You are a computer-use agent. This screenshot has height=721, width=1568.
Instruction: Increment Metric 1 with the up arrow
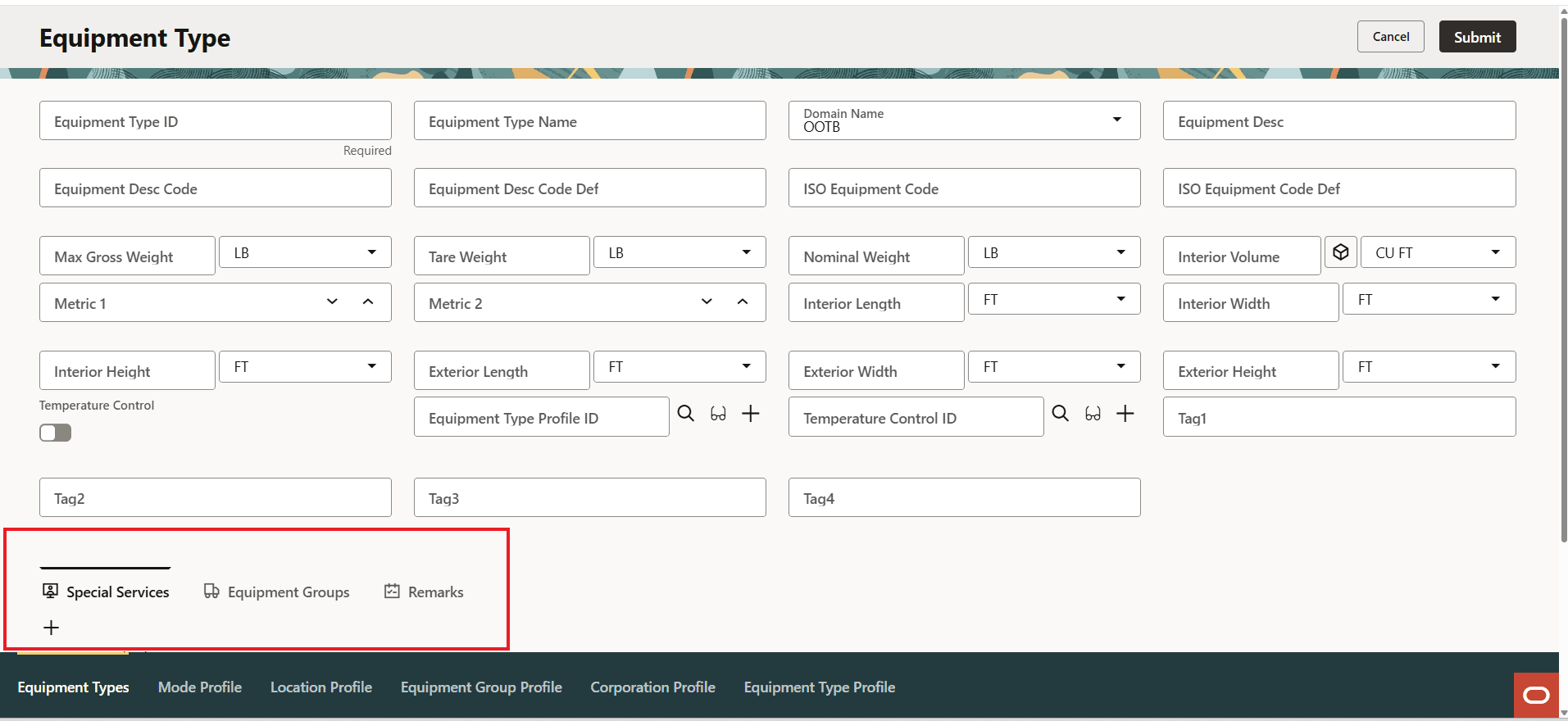point(368,302)
